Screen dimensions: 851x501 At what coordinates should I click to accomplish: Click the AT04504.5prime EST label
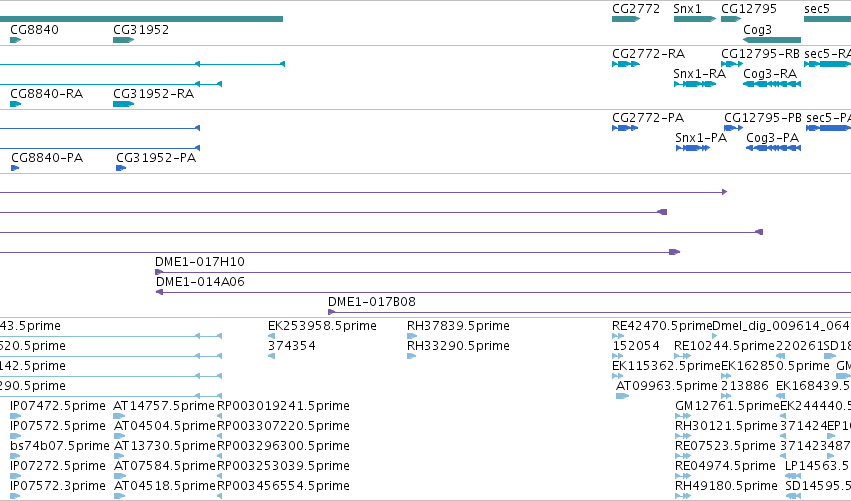164,426
